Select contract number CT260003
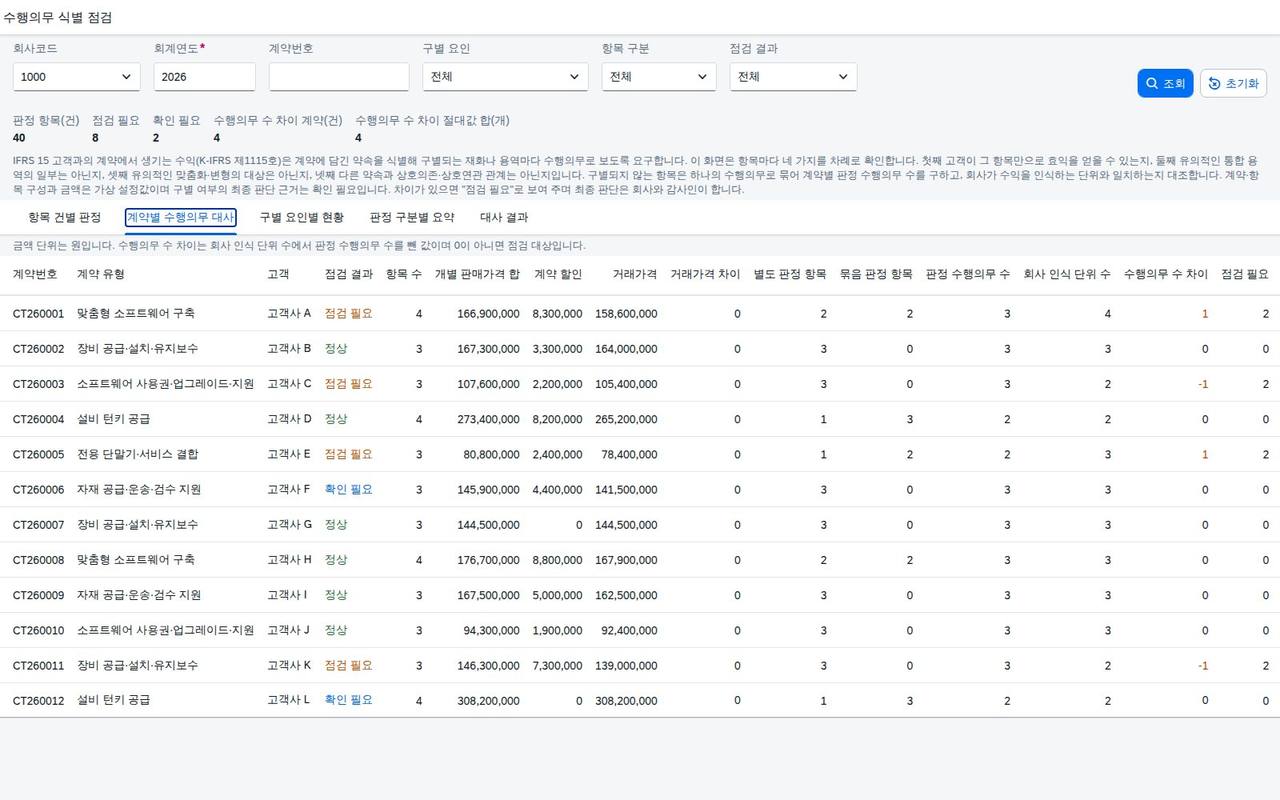Screen dimensions: 1280x800 click(38, 384)
